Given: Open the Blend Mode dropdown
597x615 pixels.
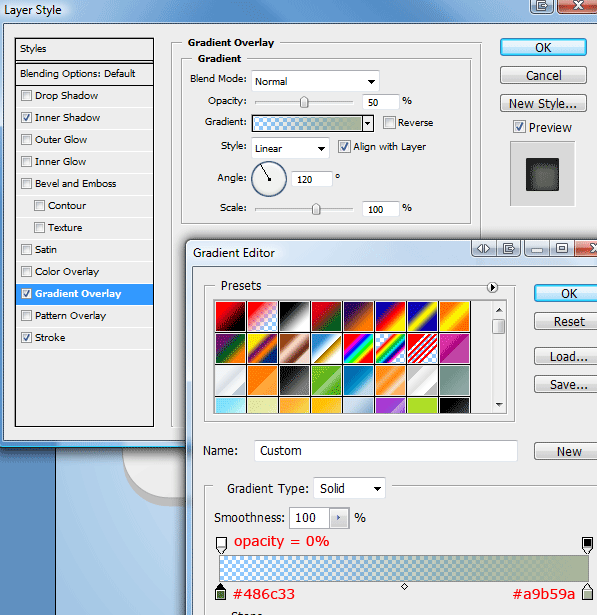Looking at the screenshot, I should pyautogui.click(x=315, y=81).
